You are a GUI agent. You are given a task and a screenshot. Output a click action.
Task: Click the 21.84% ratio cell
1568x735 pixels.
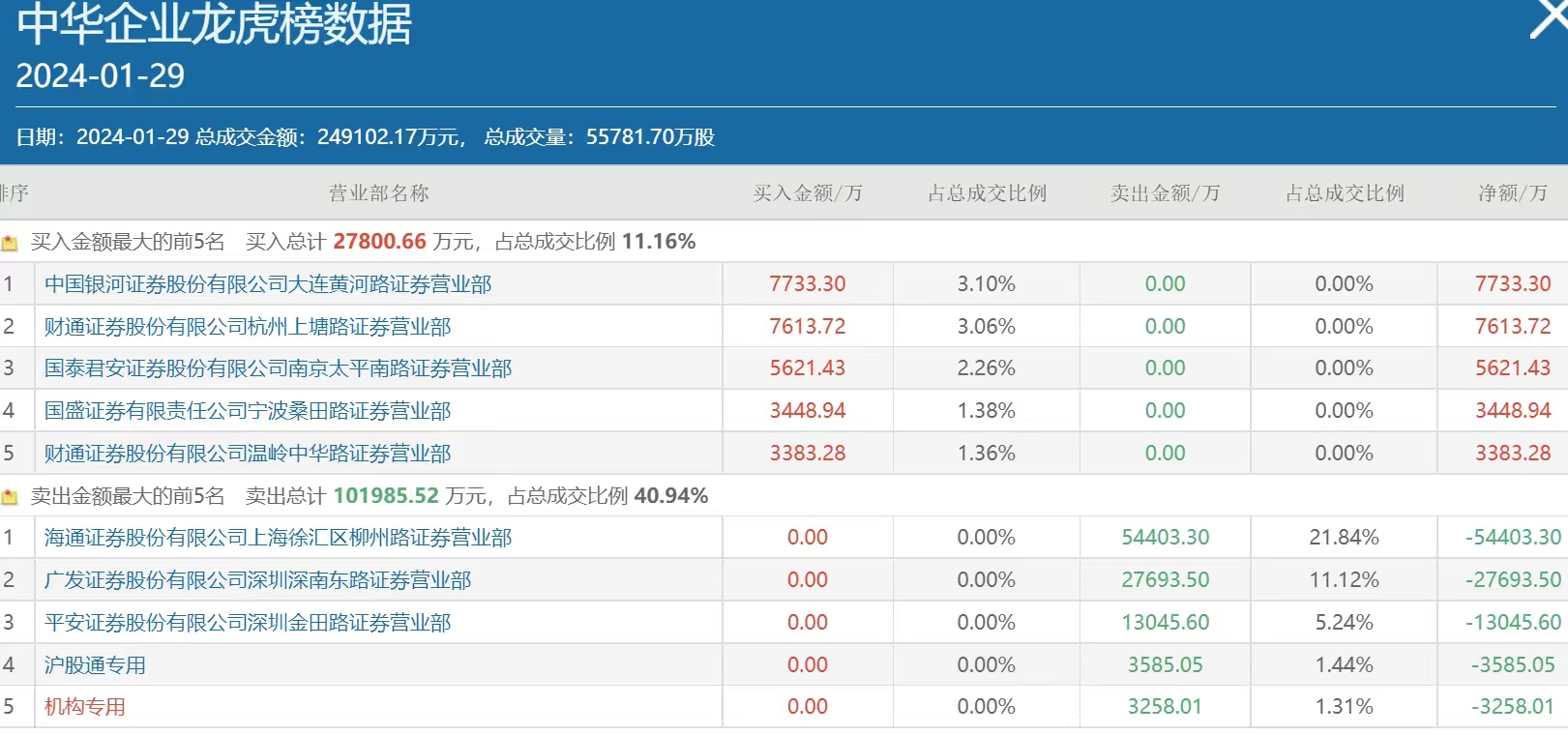click(x=1345, y=538)
